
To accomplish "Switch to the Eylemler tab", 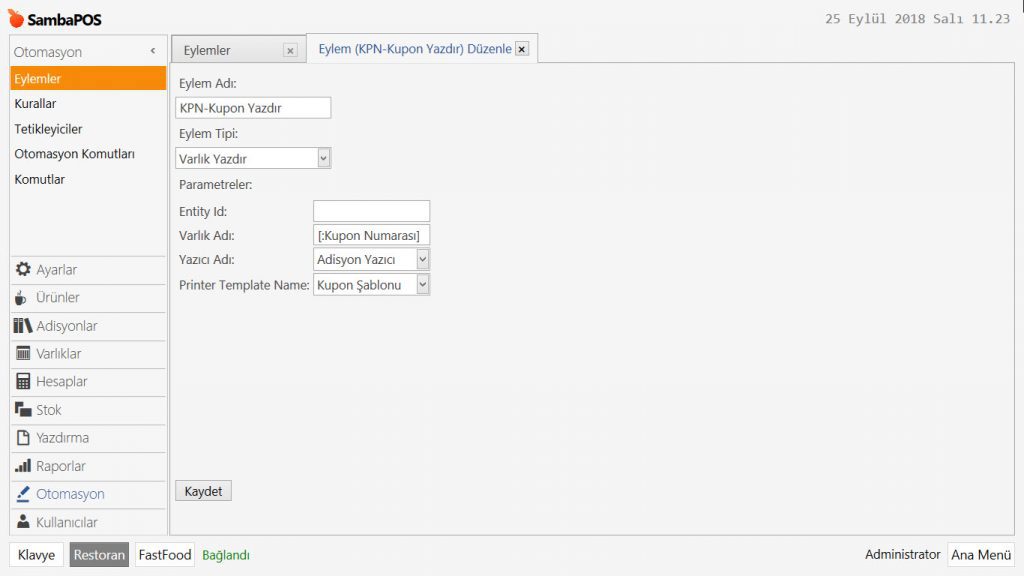I will click(208, 50).
